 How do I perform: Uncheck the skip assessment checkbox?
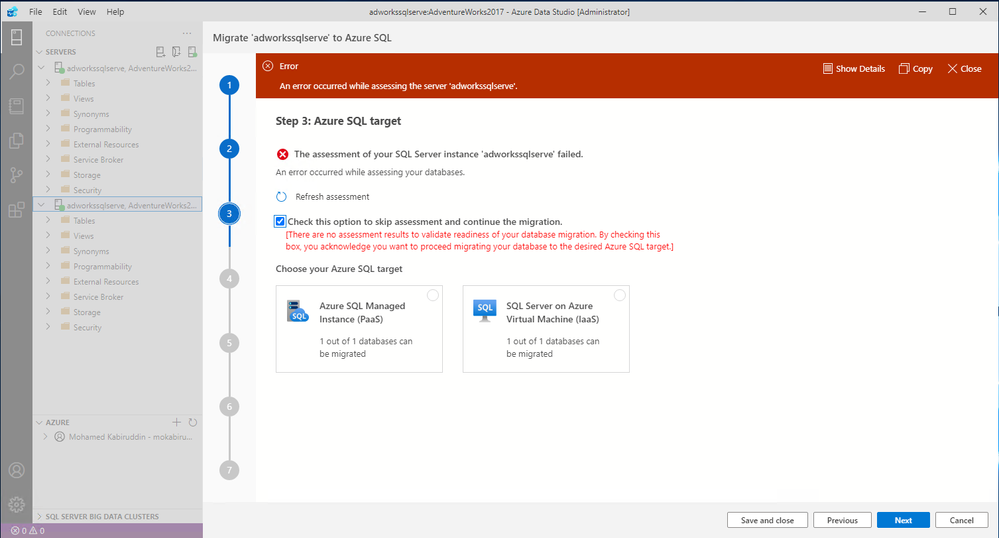coord(280,221)
